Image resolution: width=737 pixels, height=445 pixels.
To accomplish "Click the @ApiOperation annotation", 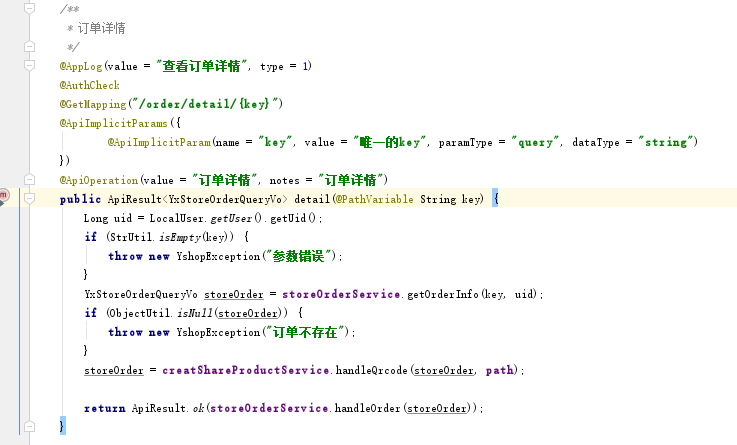I will (x=99, y=180).
